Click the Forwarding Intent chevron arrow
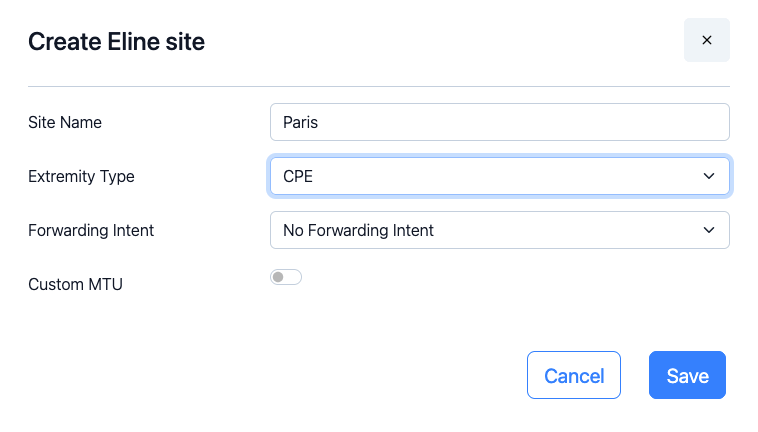 pos(709,230)
